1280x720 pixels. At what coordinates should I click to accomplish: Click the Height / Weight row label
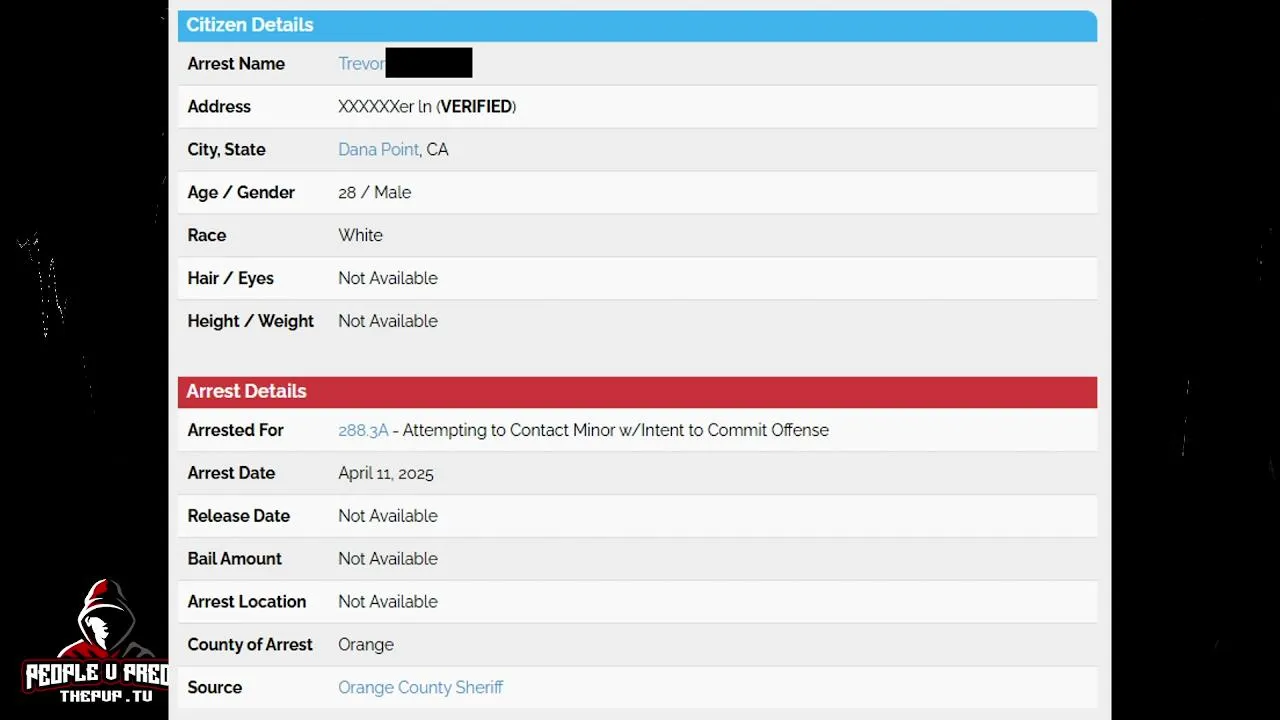click(x=250, y=321)
